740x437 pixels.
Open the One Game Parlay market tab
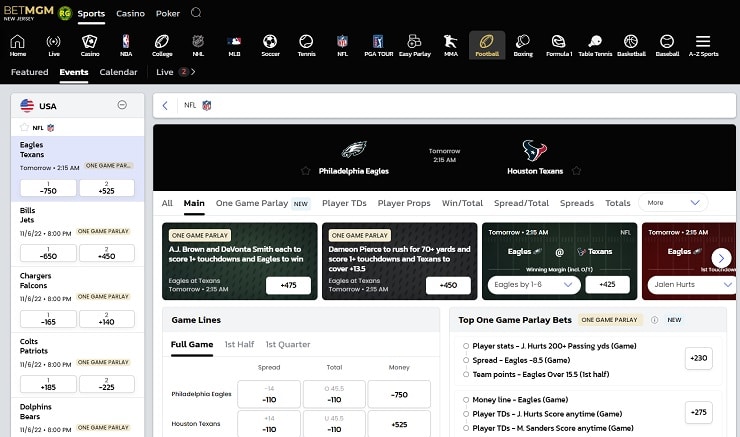262,203
